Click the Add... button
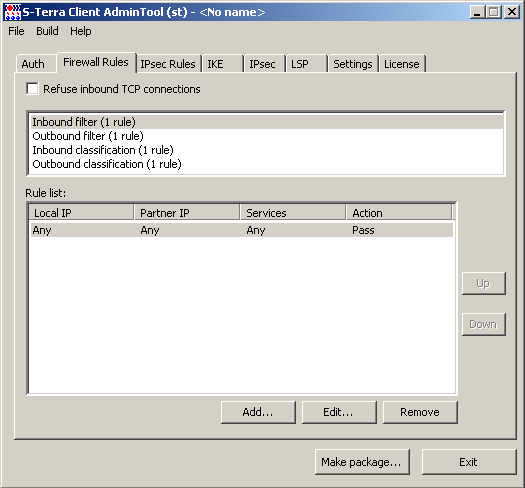Viewport: 525px width, 488px height. pyautogui.click(x=258, y=412)
